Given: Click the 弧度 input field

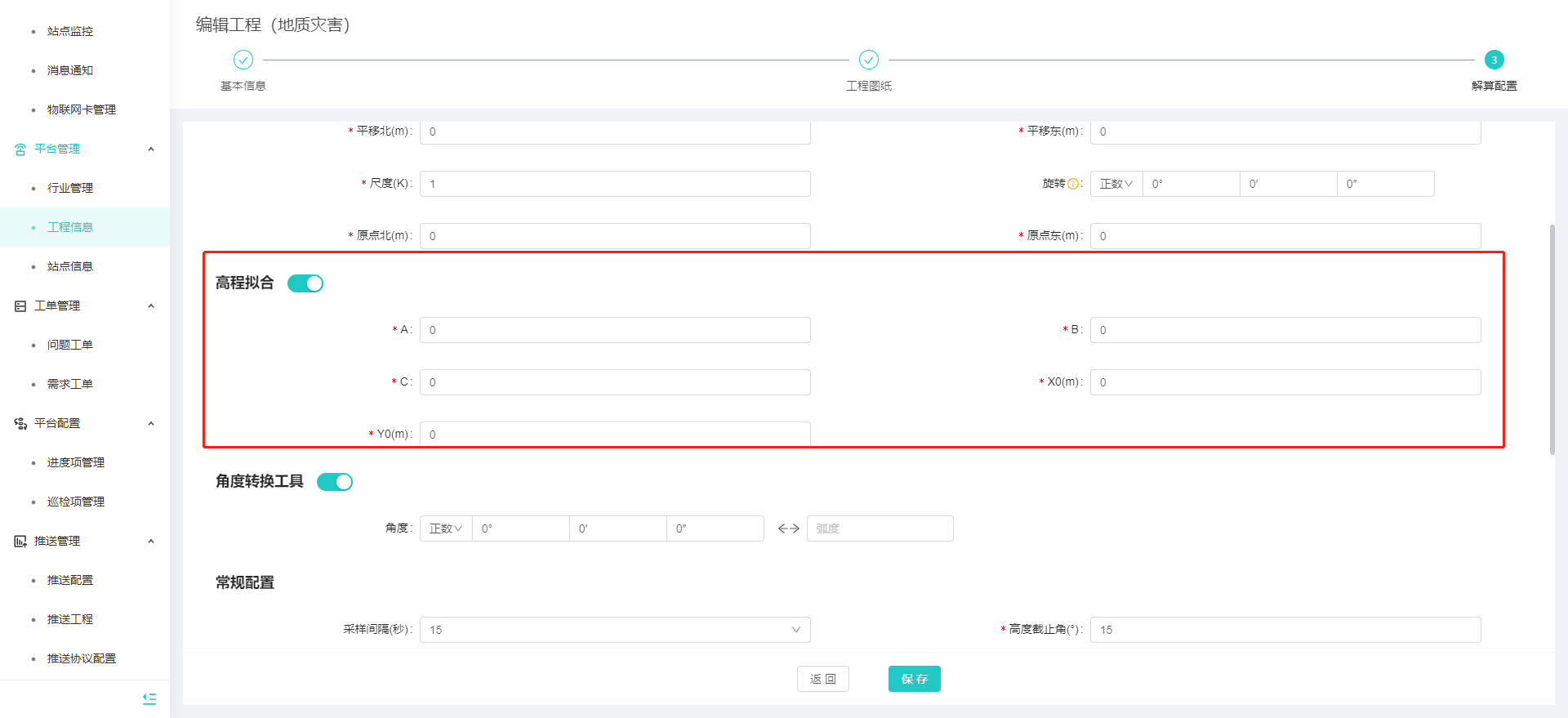Looking at the screenshot, I should click(x=880, y=528).
